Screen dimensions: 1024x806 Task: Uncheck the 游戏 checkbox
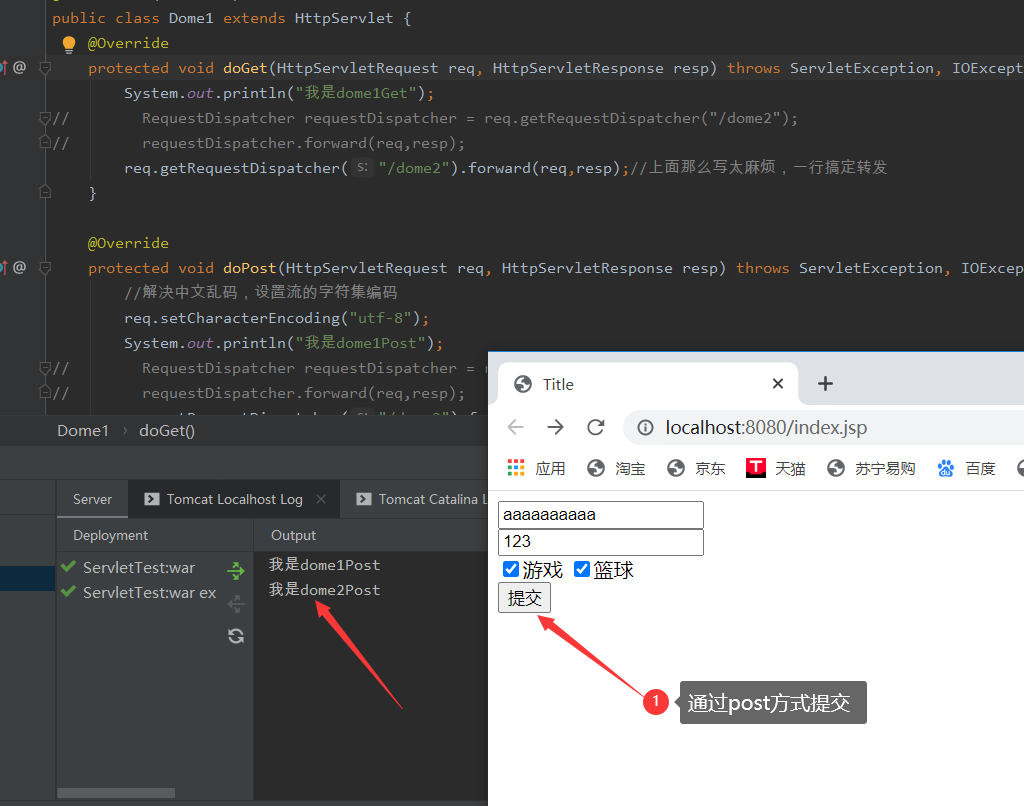click(x=511, y=569)
